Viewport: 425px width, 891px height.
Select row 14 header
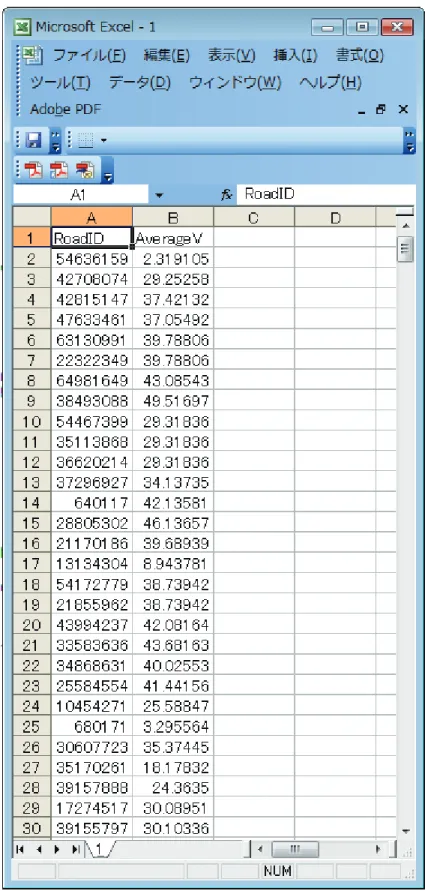tap(32, 502)
